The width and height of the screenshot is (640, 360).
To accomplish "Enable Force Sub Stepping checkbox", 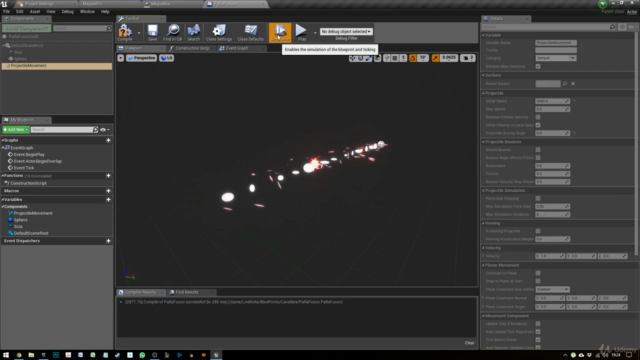I will point(538,198).
